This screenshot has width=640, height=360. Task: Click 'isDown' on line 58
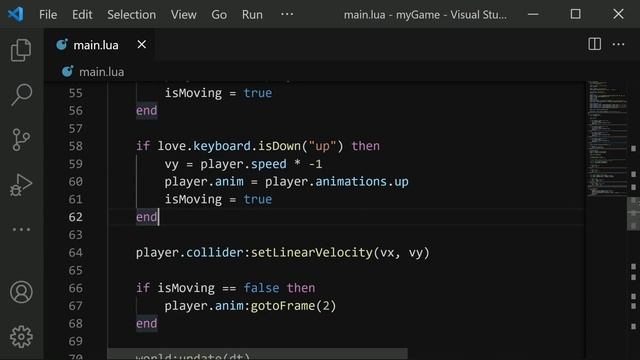click(x=279, y=146)
